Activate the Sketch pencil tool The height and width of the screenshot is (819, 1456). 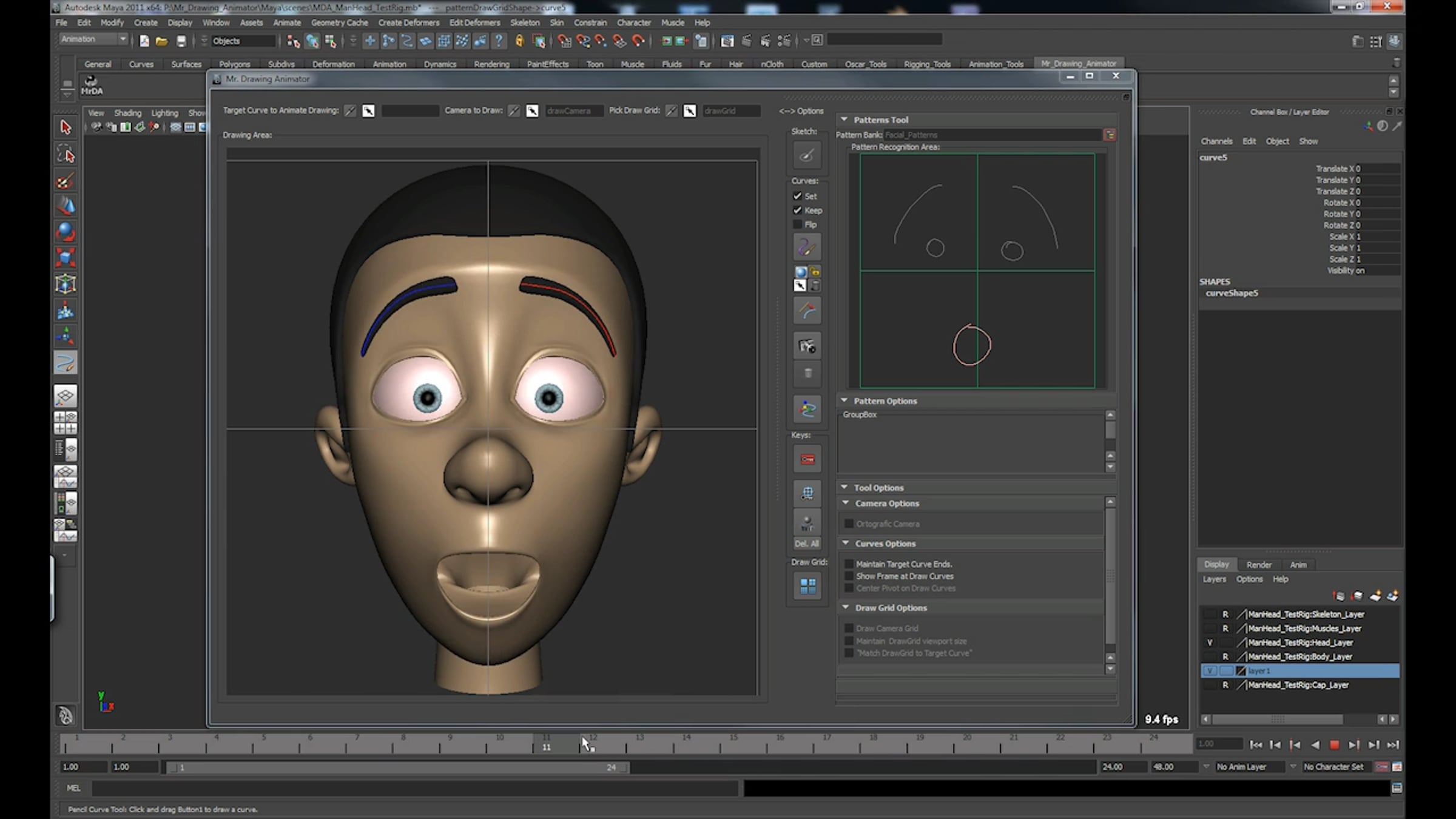(807, 155)
